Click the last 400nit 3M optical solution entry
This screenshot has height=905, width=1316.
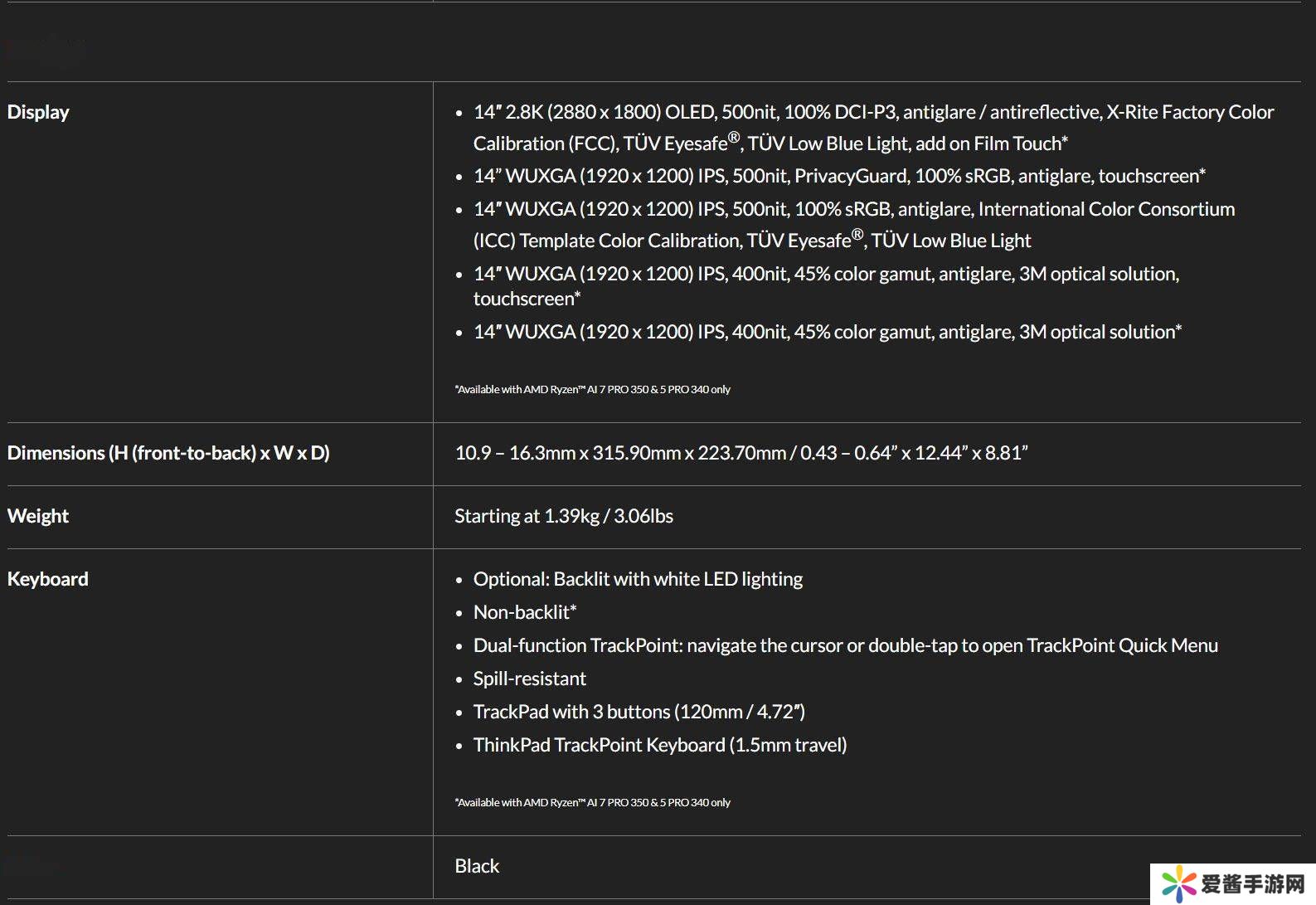pyautogui.click(x=827, y=332)
